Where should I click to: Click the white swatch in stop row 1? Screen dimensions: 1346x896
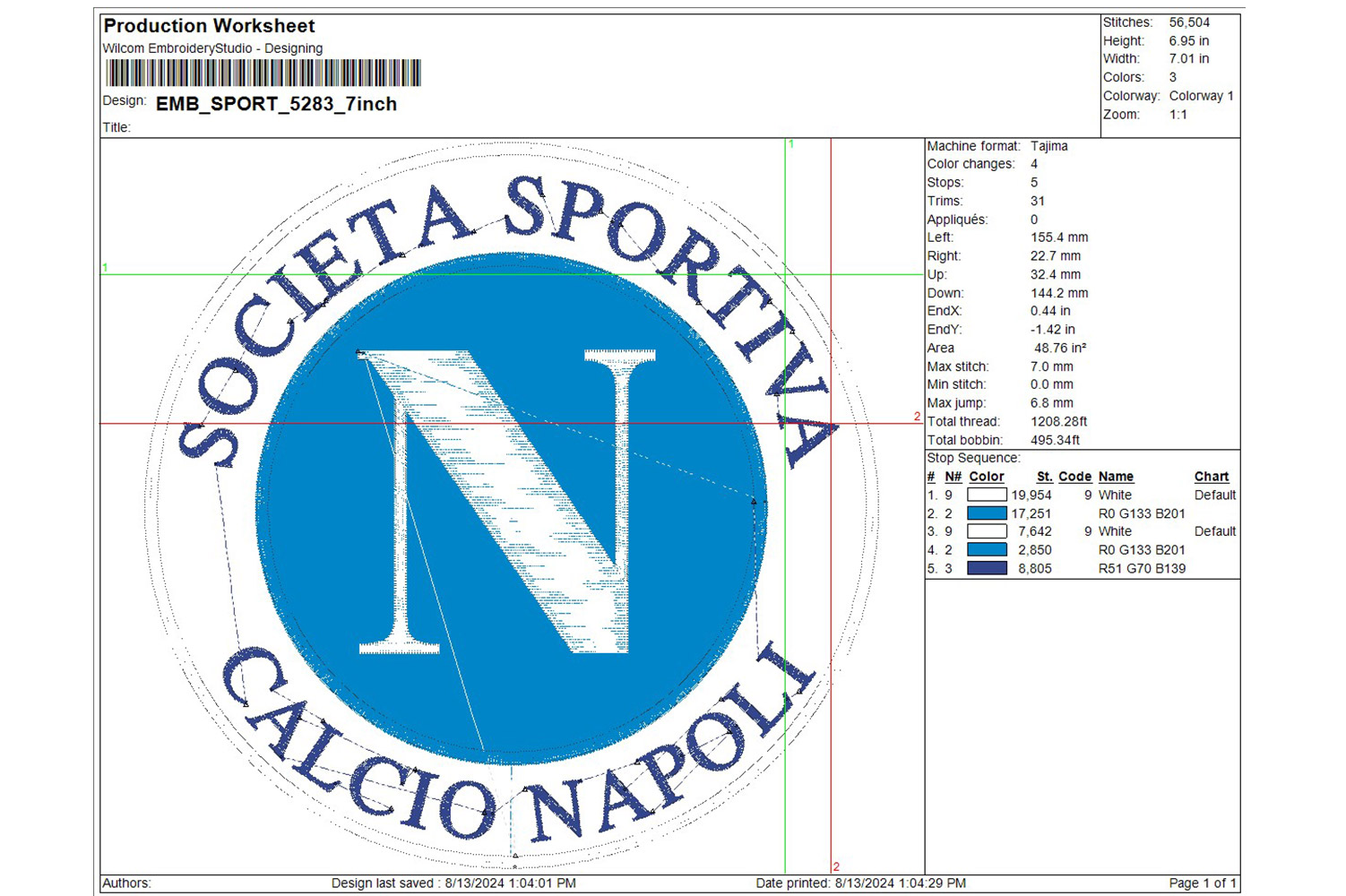point(987,495)
